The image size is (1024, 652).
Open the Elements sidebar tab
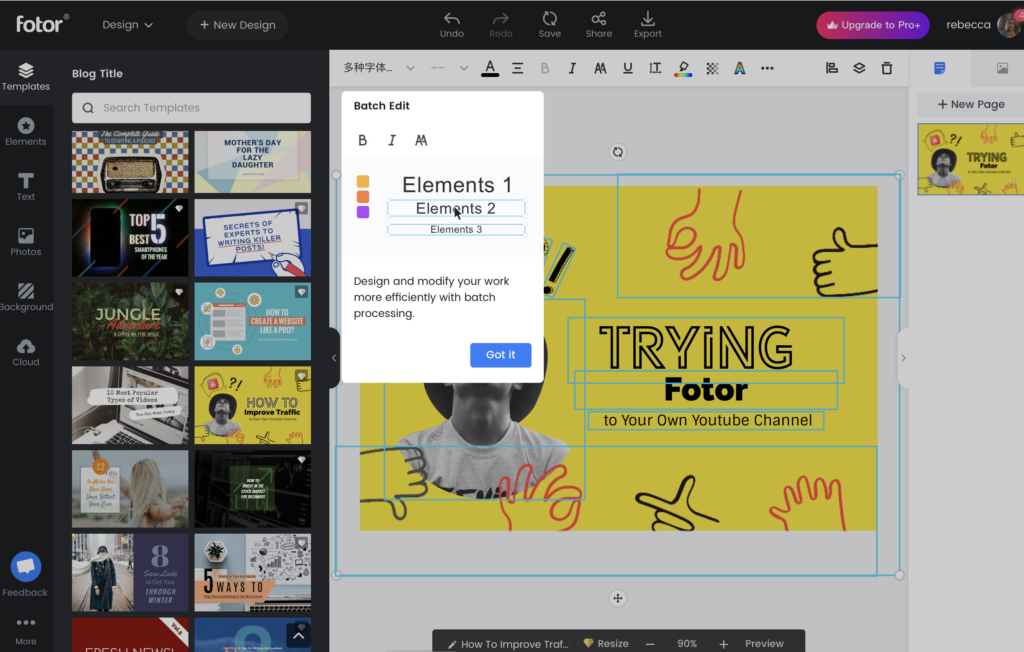(25, 131)
